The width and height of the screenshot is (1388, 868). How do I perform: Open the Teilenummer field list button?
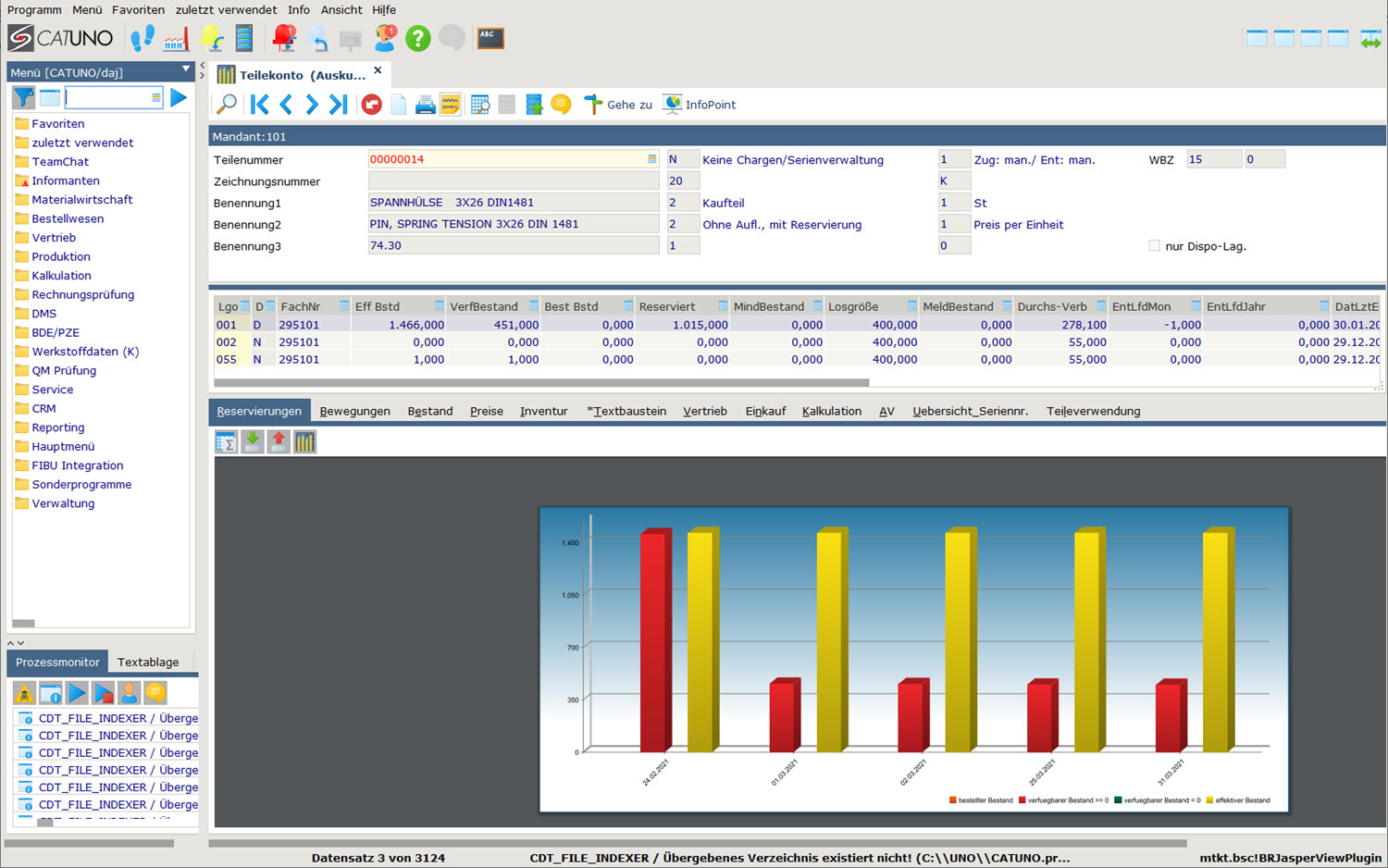[x=651, y=159]
